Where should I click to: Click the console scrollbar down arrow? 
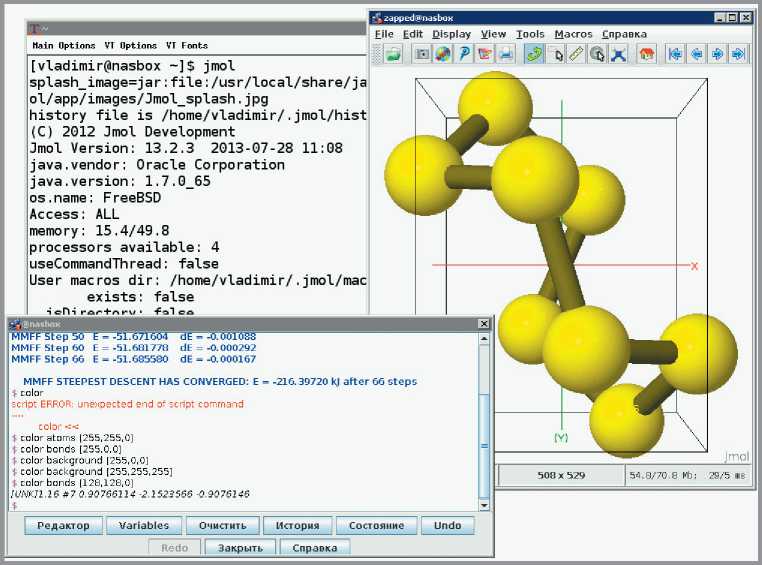485,505
